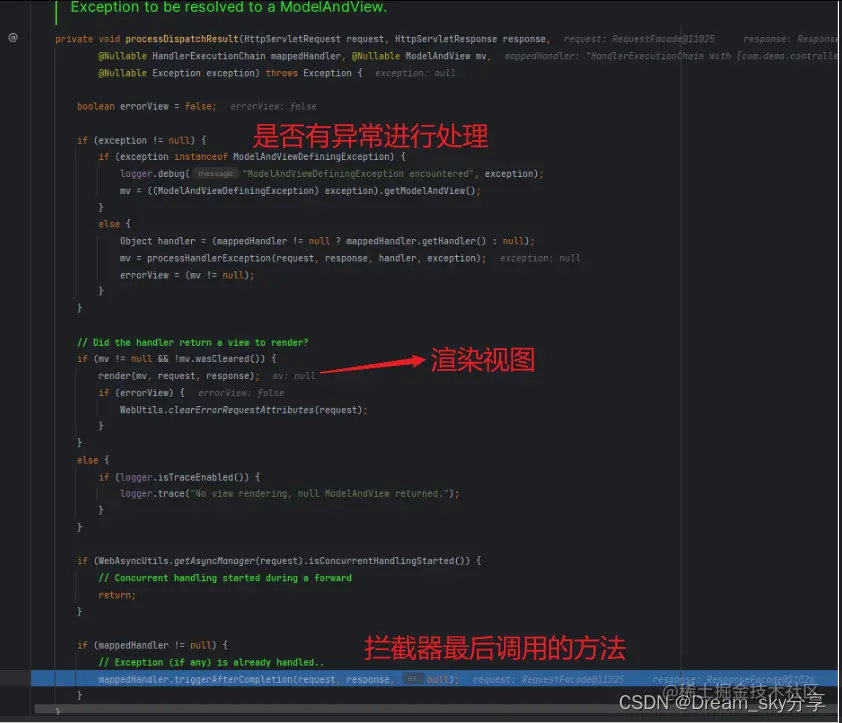
Task: Click 'if (mv != null && !mv.wasCleared()) {'
Action: 177,359
